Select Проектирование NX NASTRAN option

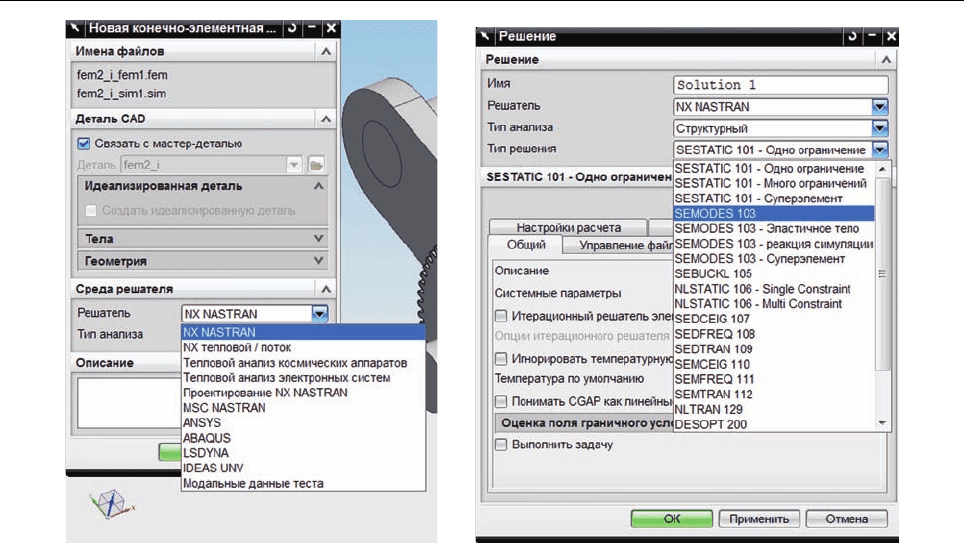click(x=303, y=392)
